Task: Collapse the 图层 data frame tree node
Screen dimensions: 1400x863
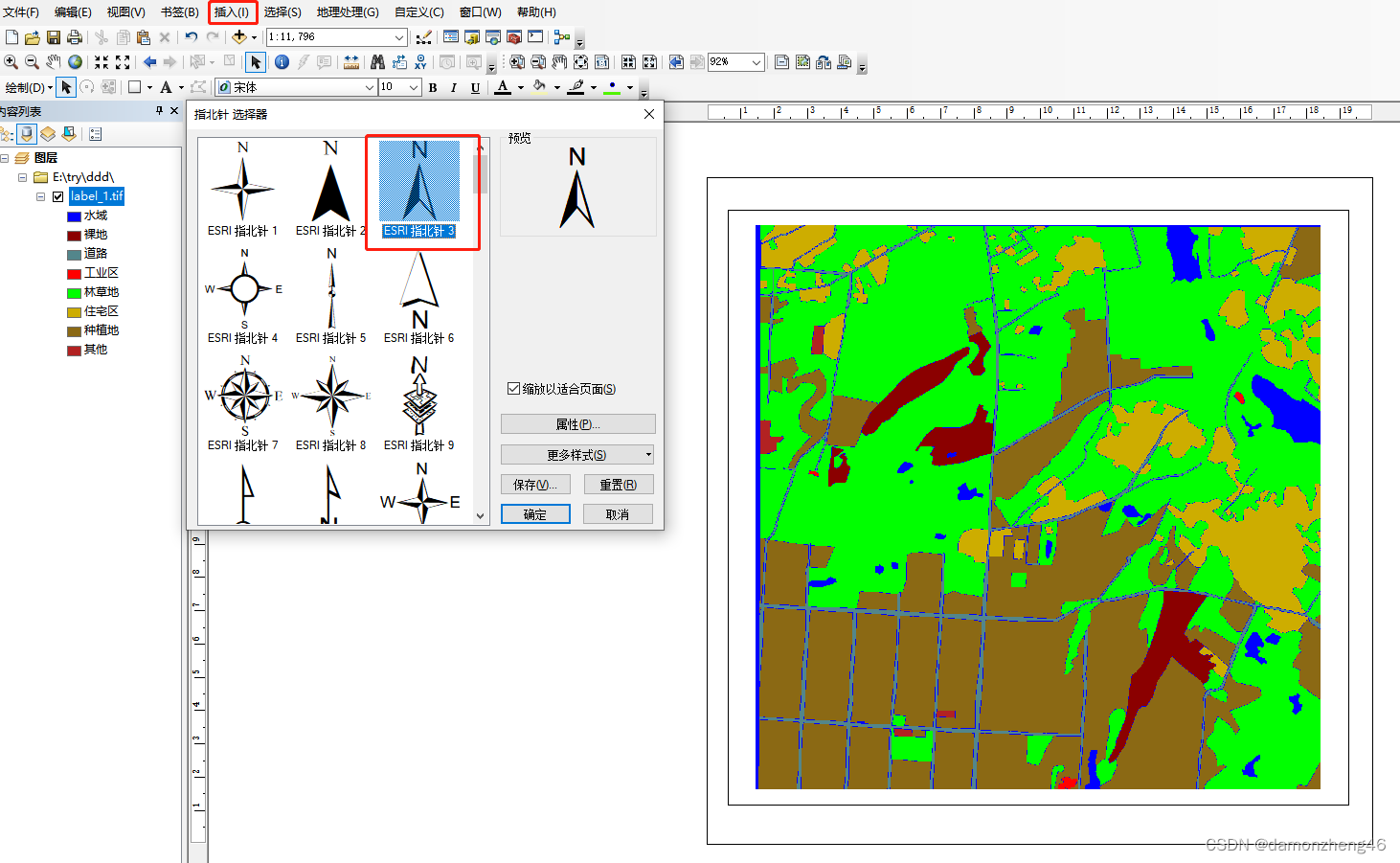Action: click(x=5, y=158)
